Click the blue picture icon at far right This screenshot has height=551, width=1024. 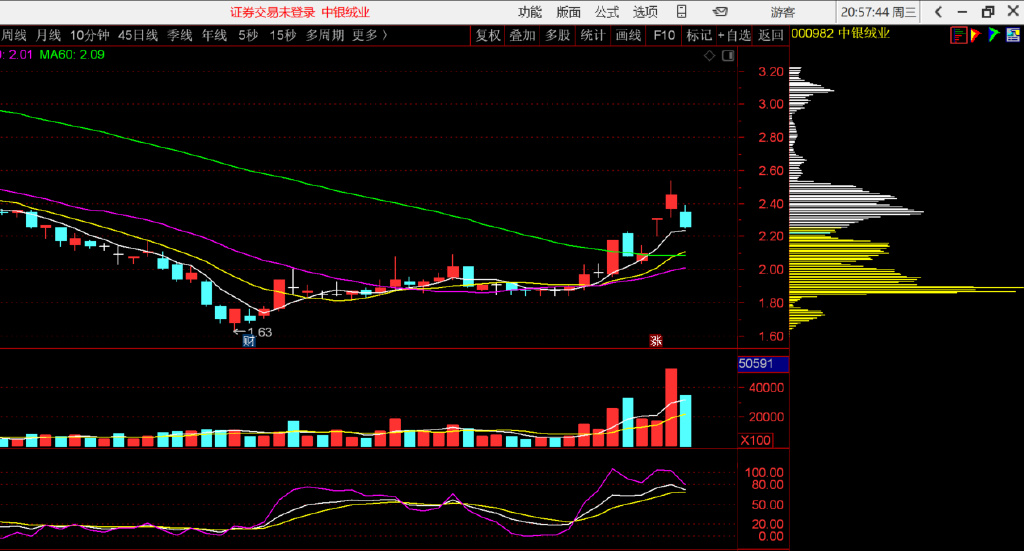click(1011, 35)
